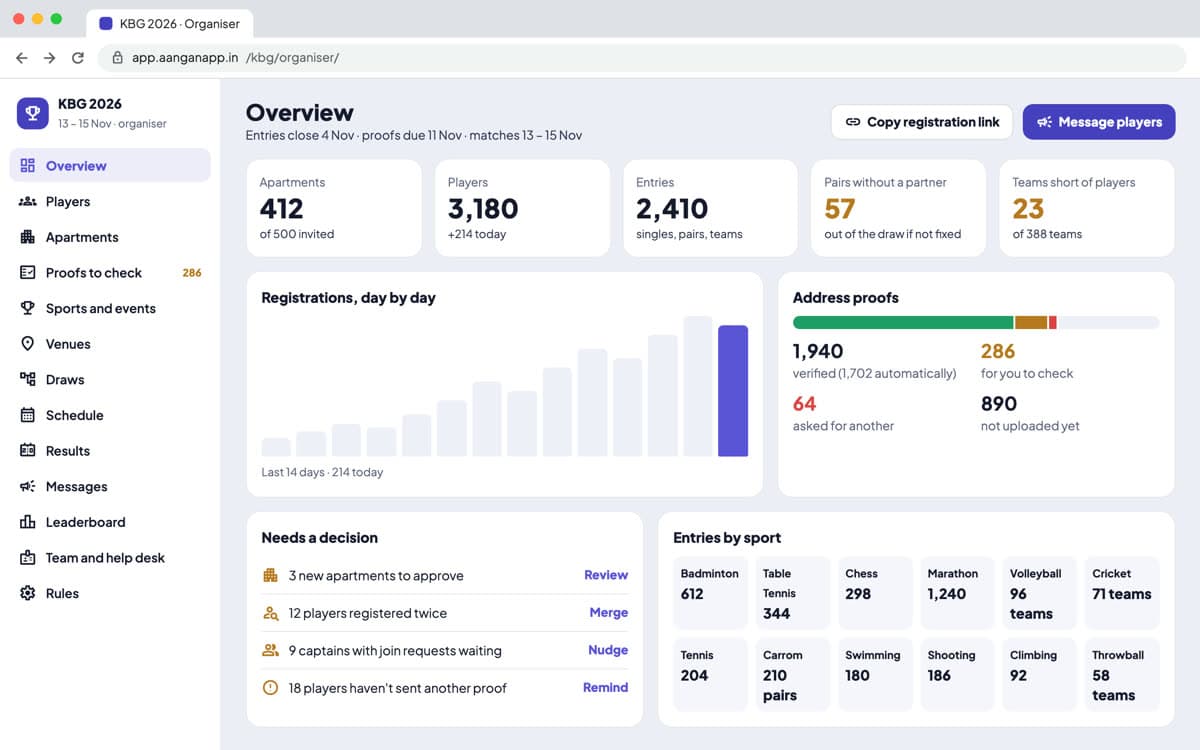The height and width of the screenshot is (750, 1200).
Task: Open the Players 3,180 stat card
Action: click(x=522, y=208)
